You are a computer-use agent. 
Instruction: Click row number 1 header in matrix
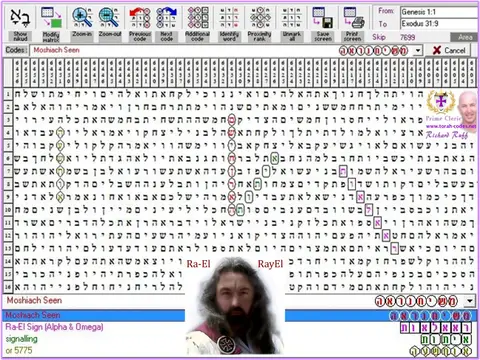pos(8,94)
